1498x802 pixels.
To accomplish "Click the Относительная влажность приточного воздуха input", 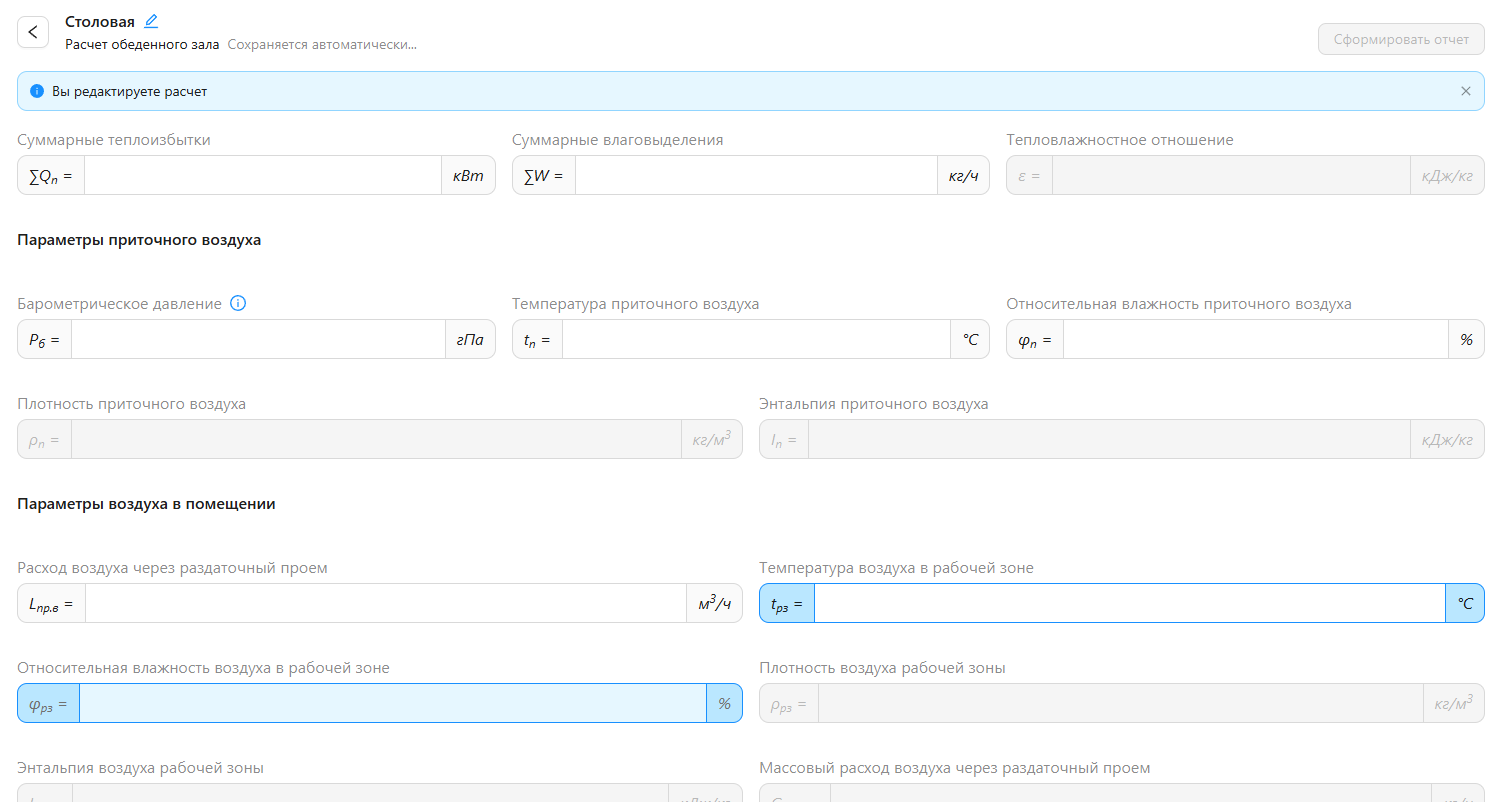I will (x=1255, y=340).
